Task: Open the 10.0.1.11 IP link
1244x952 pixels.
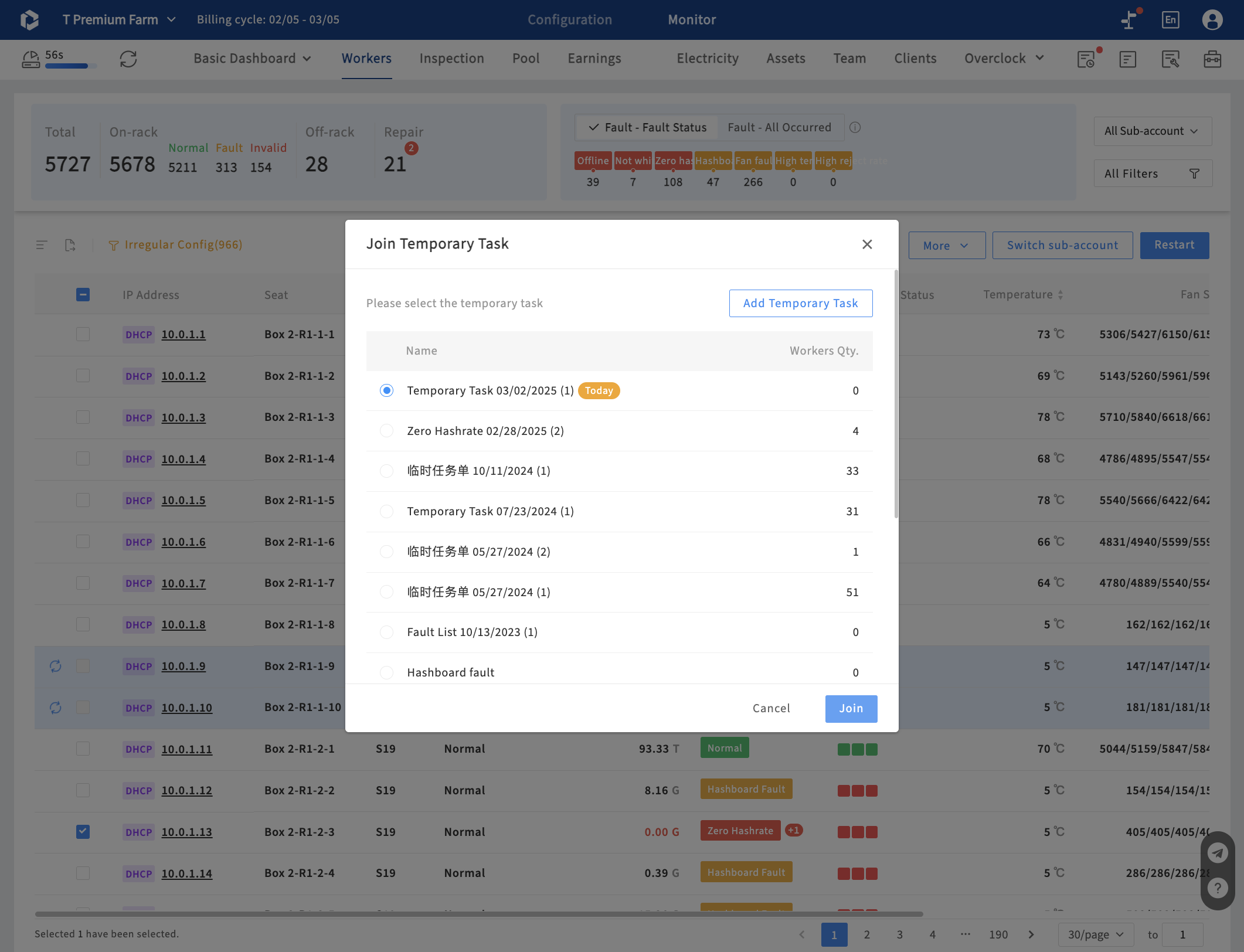Action: [186, 749]
